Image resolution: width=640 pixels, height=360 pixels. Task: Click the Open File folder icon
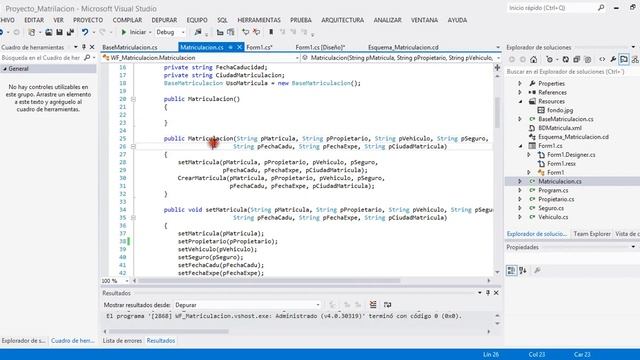[49, 32]
